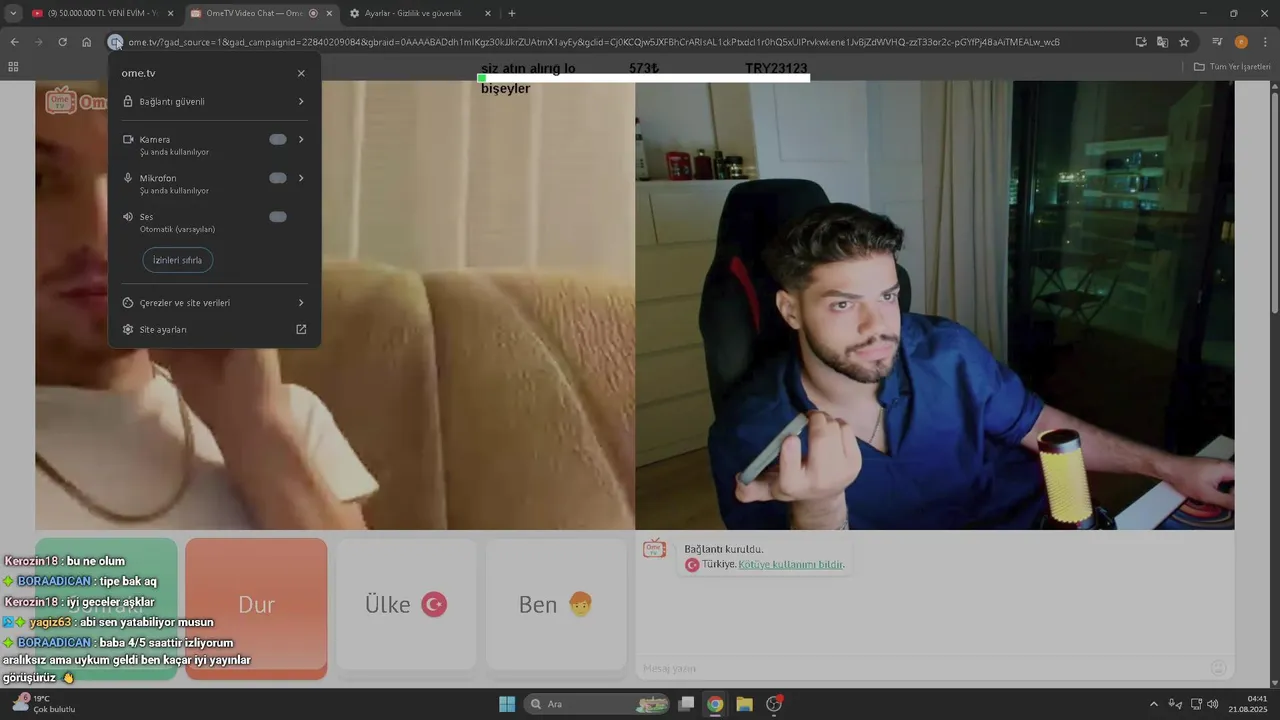Open the Chrome three-dot menu
Screen dimensions: 1280x720
(x=1264, y=42)
